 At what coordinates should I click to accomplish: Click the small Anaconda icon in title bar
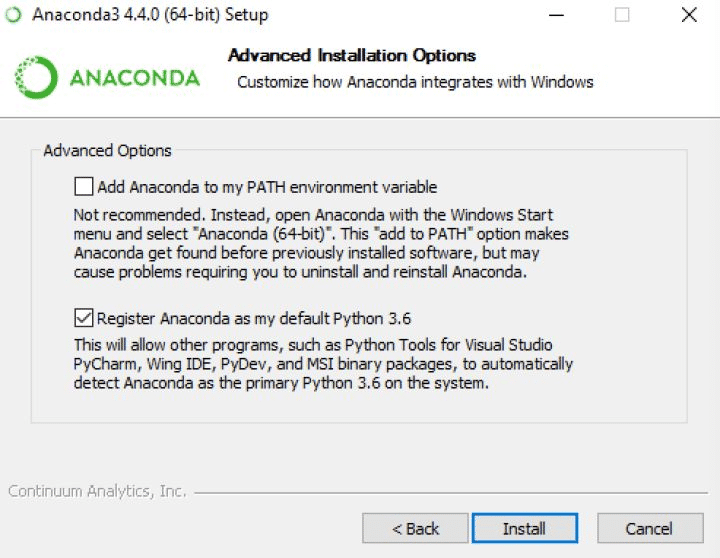(x=13, y=15)
